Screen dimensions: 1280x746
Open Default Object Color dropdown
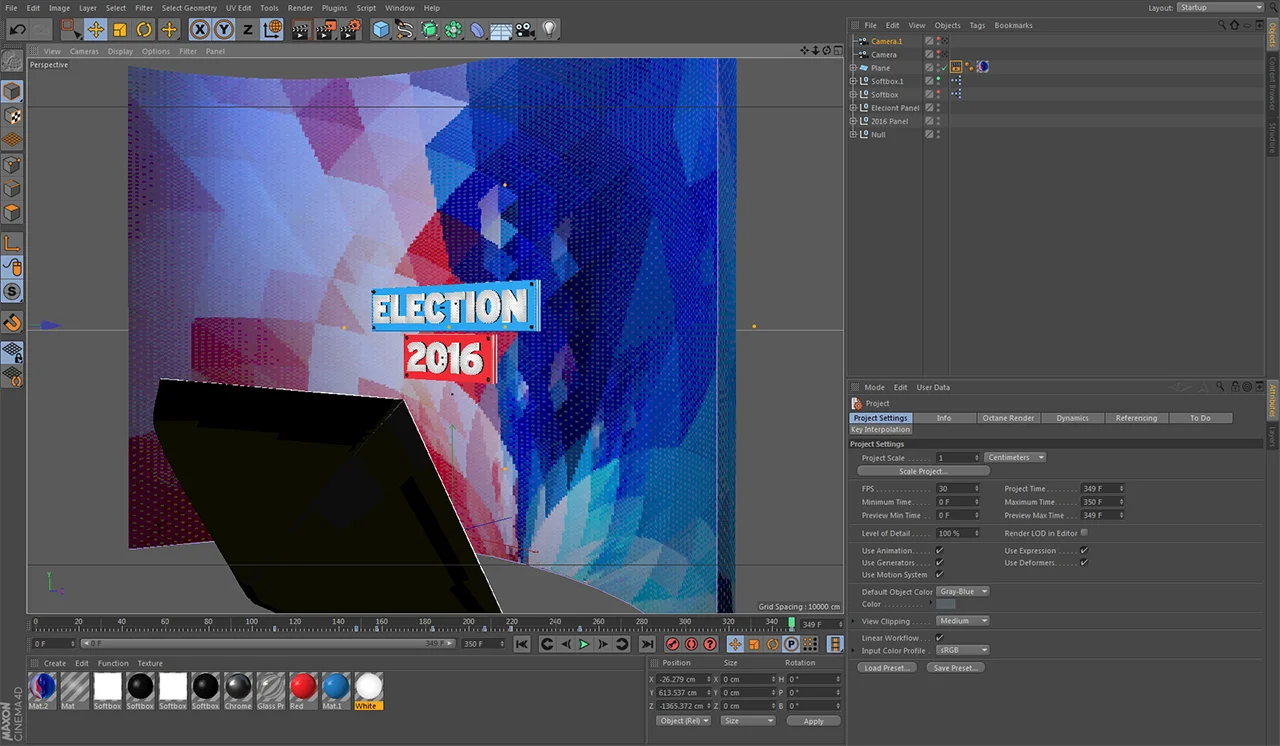point(963,591)
